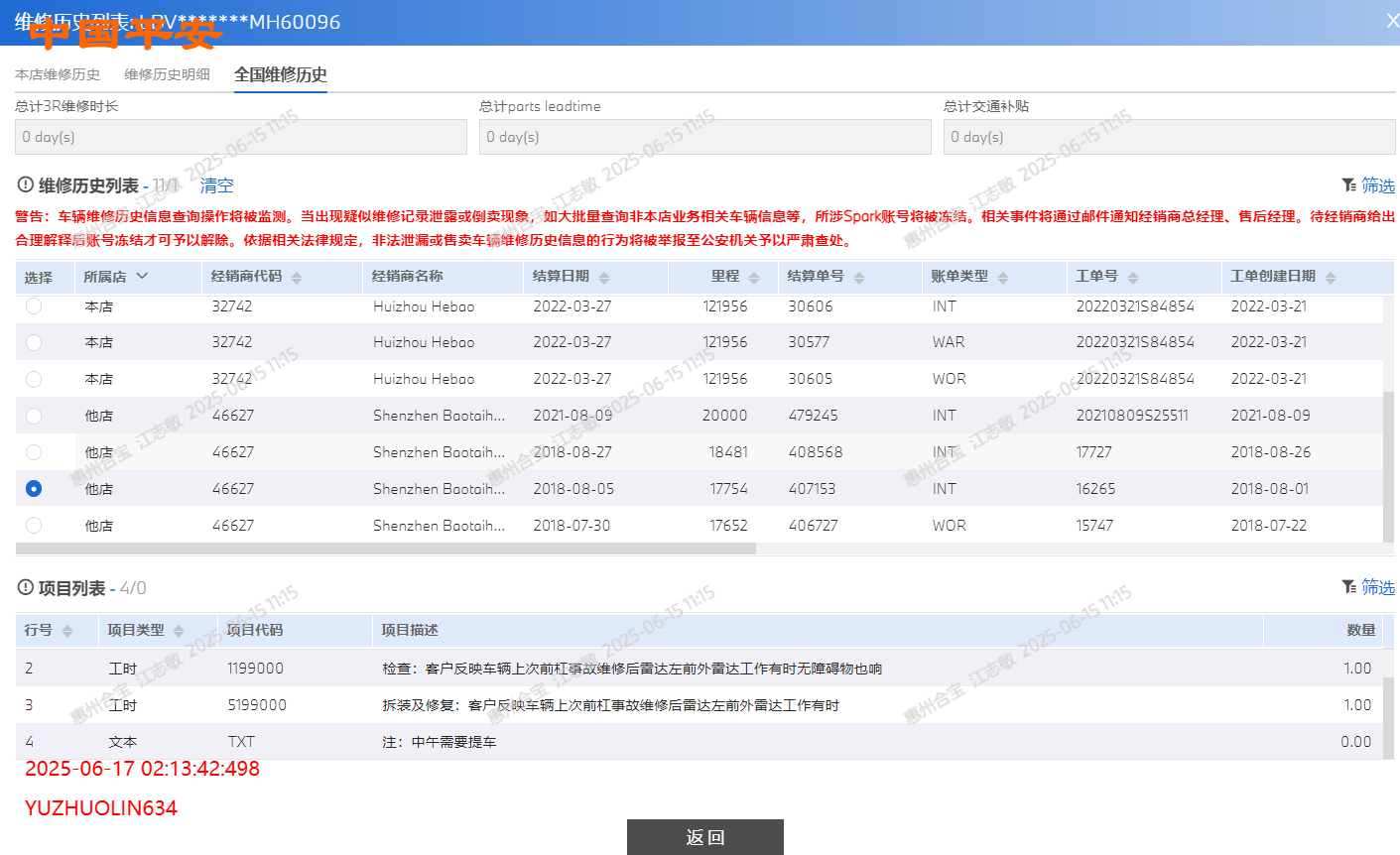Click selected radio of settlement 407153 row

tap(34, 489)
